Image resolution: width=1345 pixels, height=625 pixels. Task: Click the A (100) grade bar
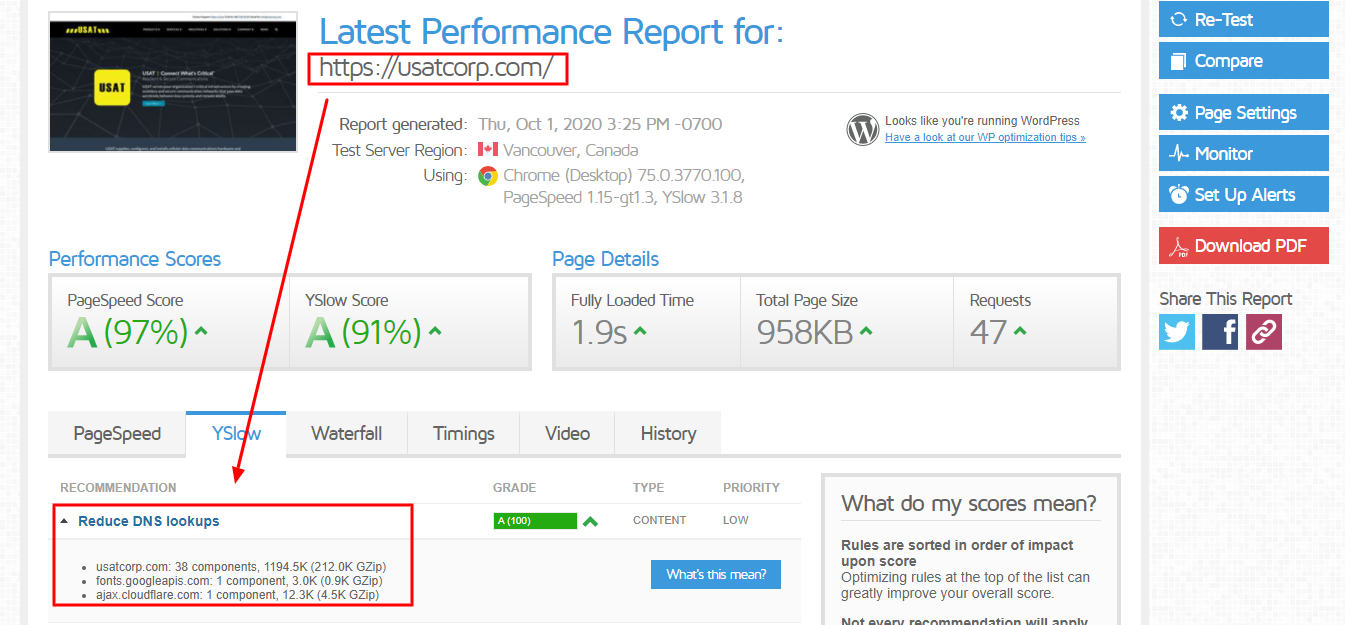pos(535,521)
